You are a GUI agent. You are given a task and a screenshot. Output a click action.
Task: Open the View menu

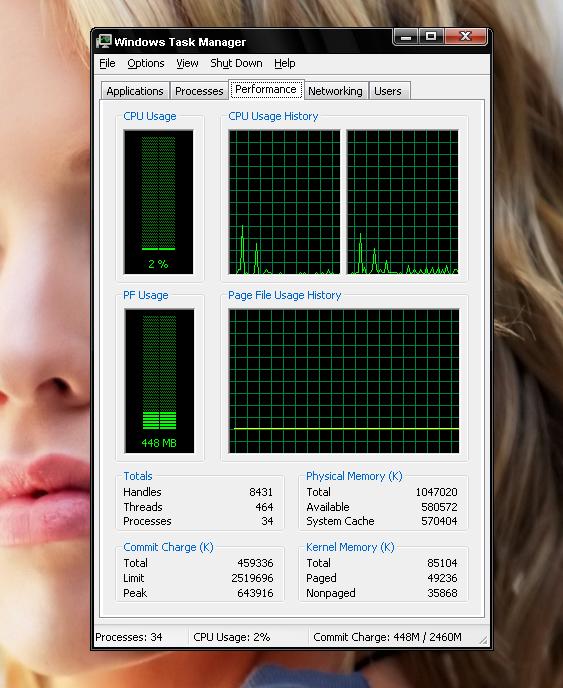point(187,64)
